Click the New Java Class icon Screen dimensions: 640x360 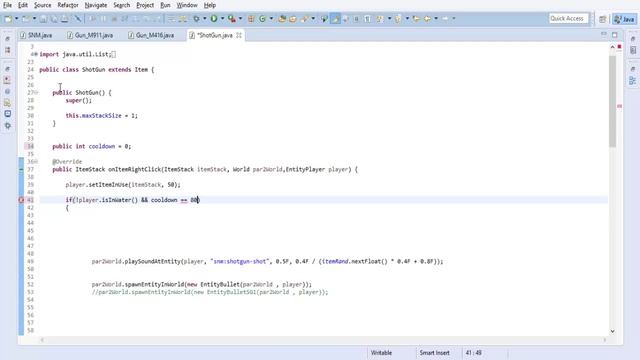tap(262, 19)
